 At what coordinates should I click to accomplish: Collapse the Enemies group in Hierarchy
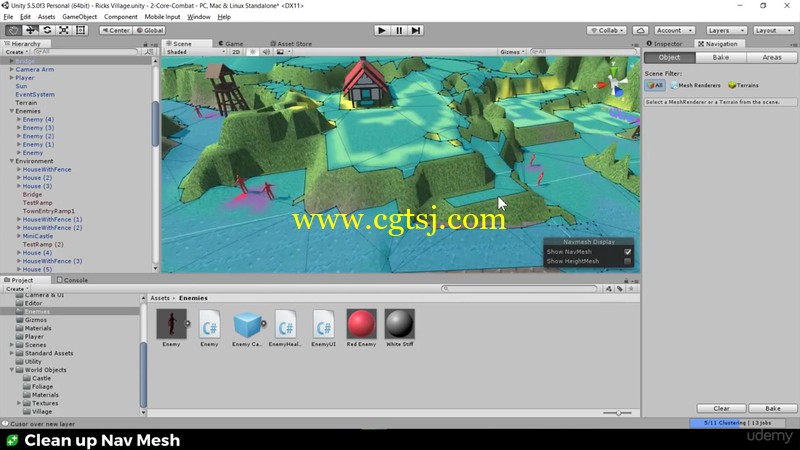tap(12, 111)
